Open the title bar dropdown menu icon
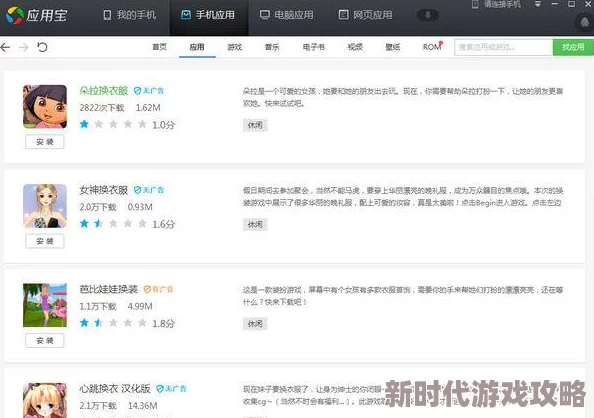Screen dimensions: 594x418 tap(538, 4)
